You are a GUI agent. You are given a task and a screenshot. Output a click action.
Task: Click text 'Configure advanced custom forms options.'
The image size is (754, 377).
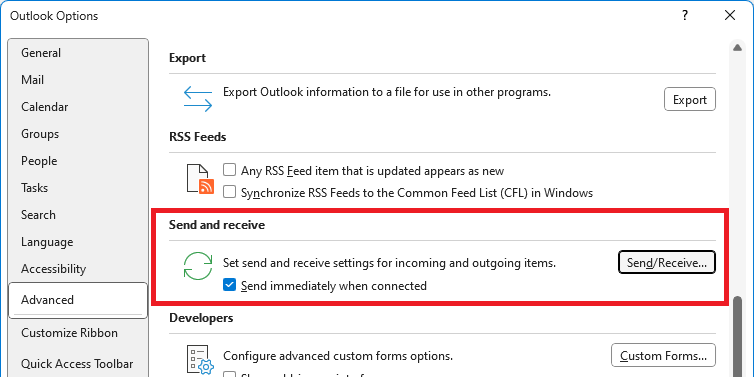click(338, 356)
